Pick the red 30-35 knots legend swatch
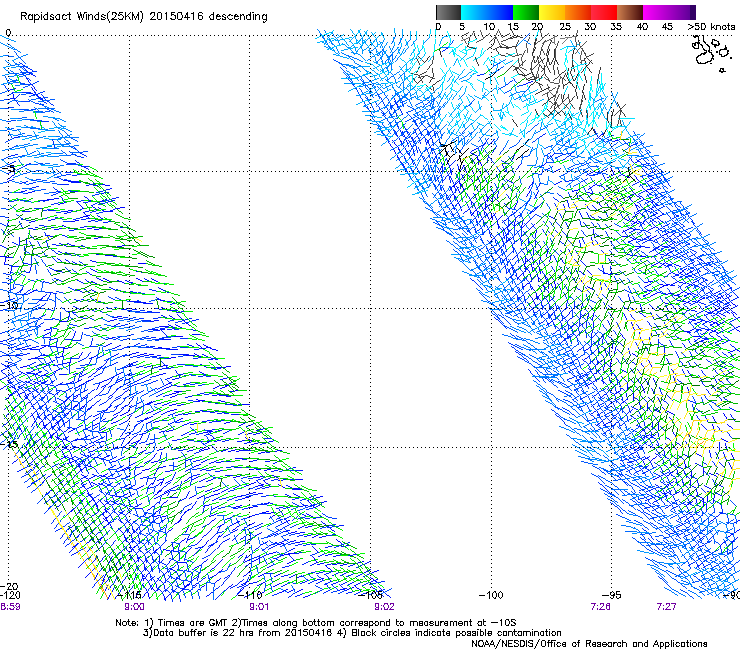 604,12
